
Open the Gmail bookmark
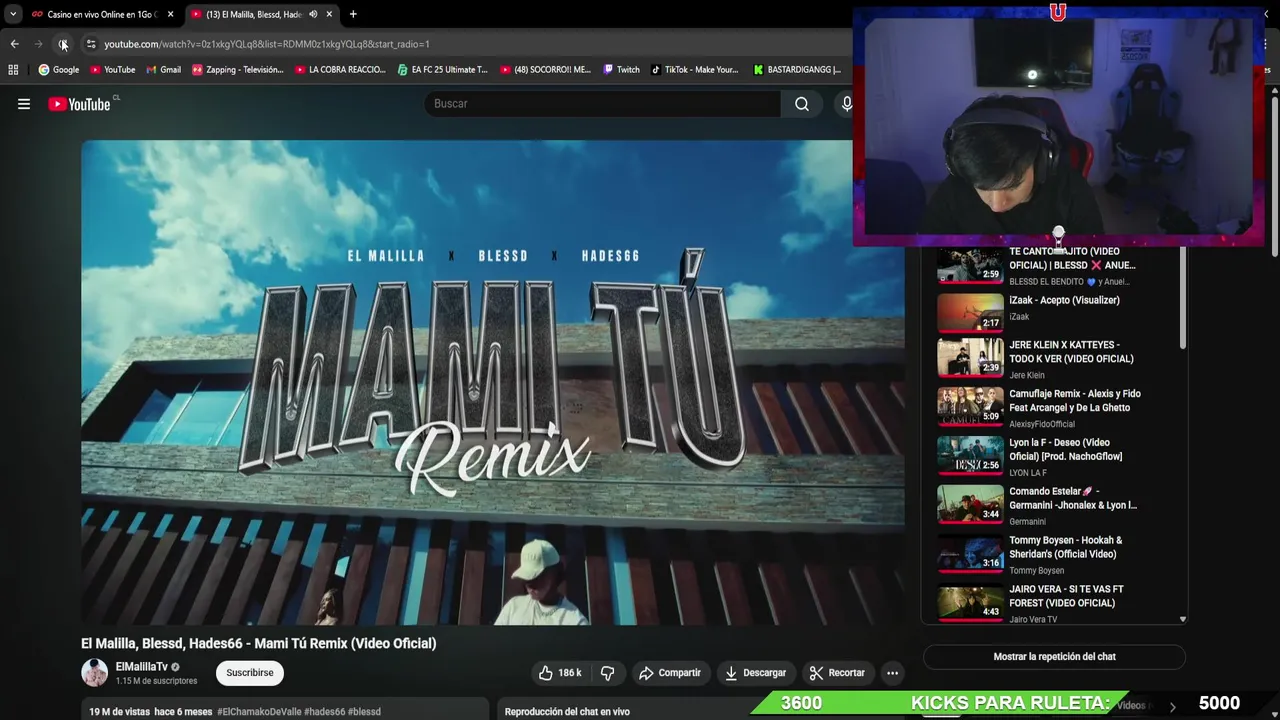(x=163, y=70)
